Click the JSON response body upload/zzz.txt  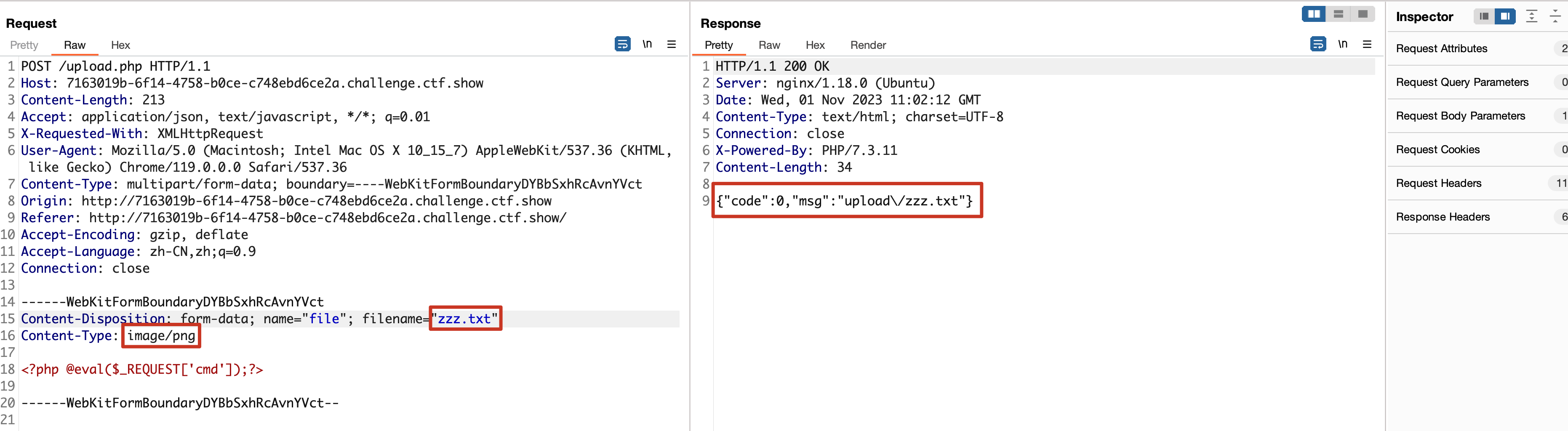click(x=844, y=201)
